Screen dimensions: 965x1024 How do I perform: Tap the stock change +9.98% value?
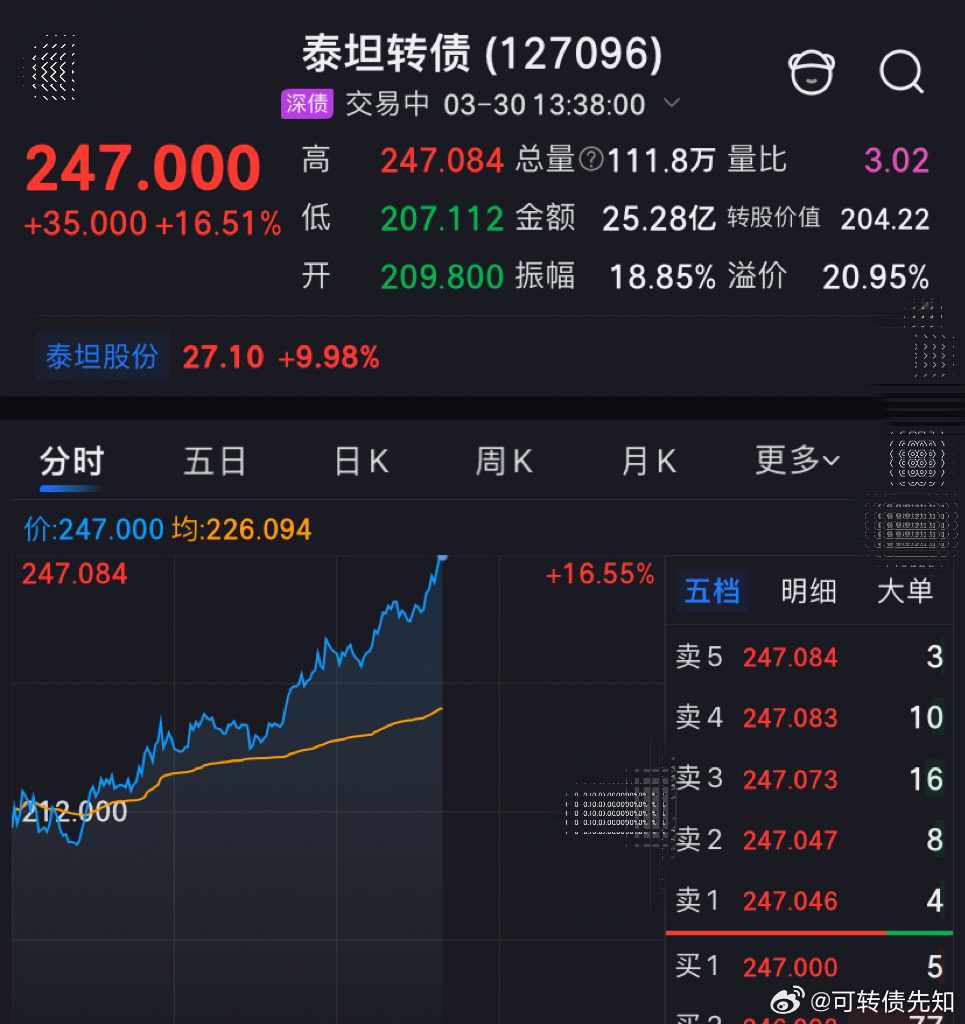point(328,357)
